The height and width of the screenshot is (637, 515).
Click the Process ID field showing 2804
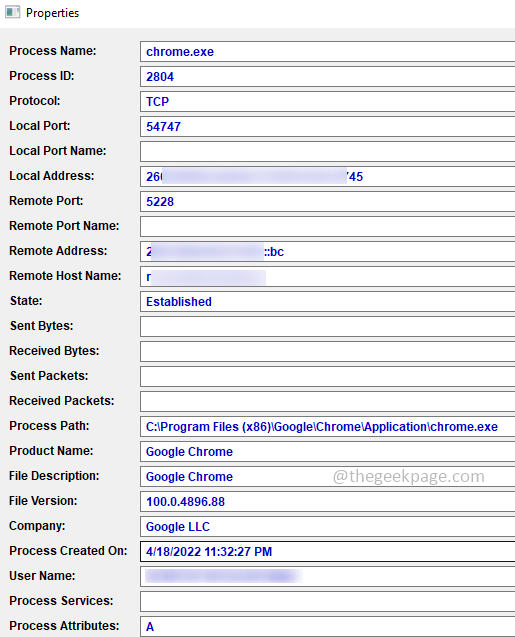[327, 77]
